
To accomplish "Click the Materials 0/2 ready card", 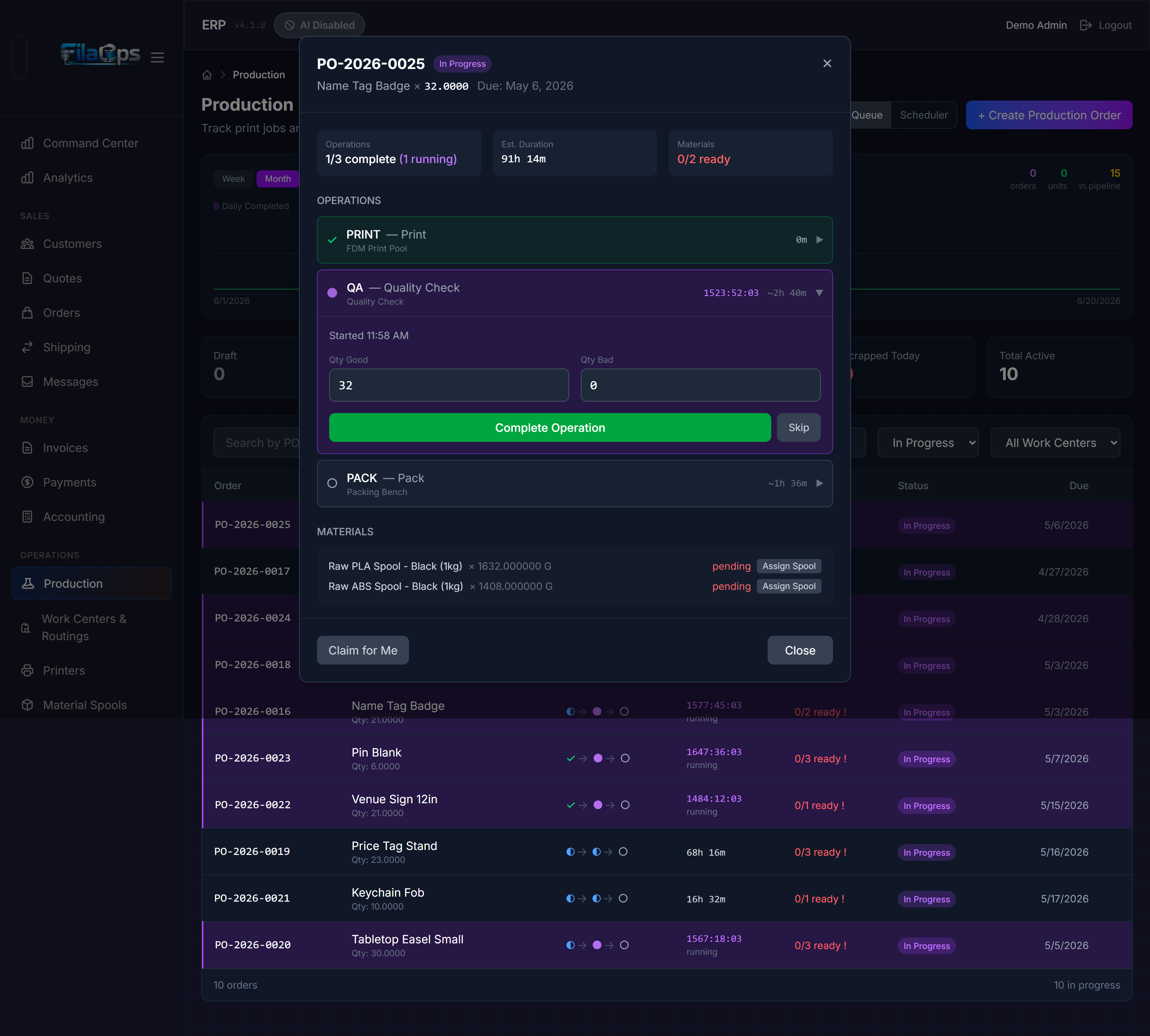I will [750, 153].
